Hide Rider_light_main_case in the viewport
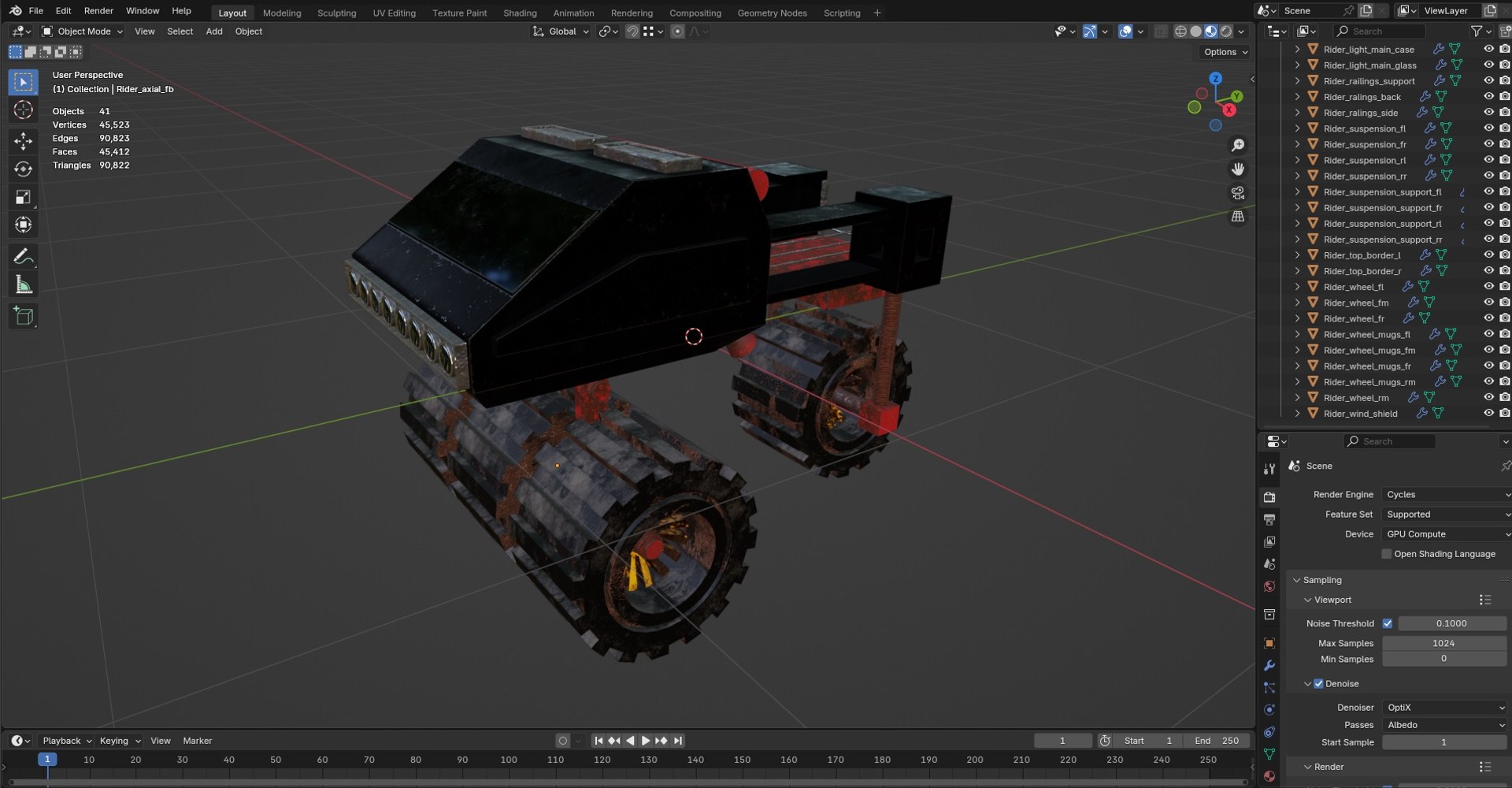 pos(1488,49)
